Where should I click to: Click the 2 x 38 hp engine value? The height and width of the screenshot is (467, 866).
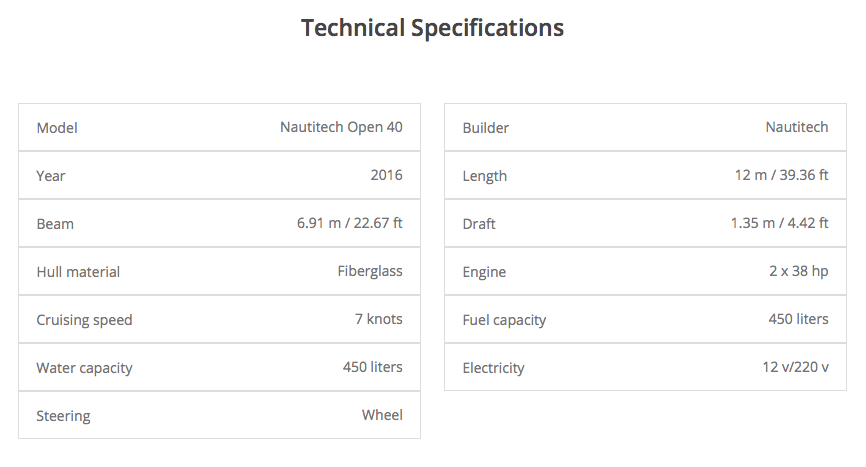tap(793, 271)
